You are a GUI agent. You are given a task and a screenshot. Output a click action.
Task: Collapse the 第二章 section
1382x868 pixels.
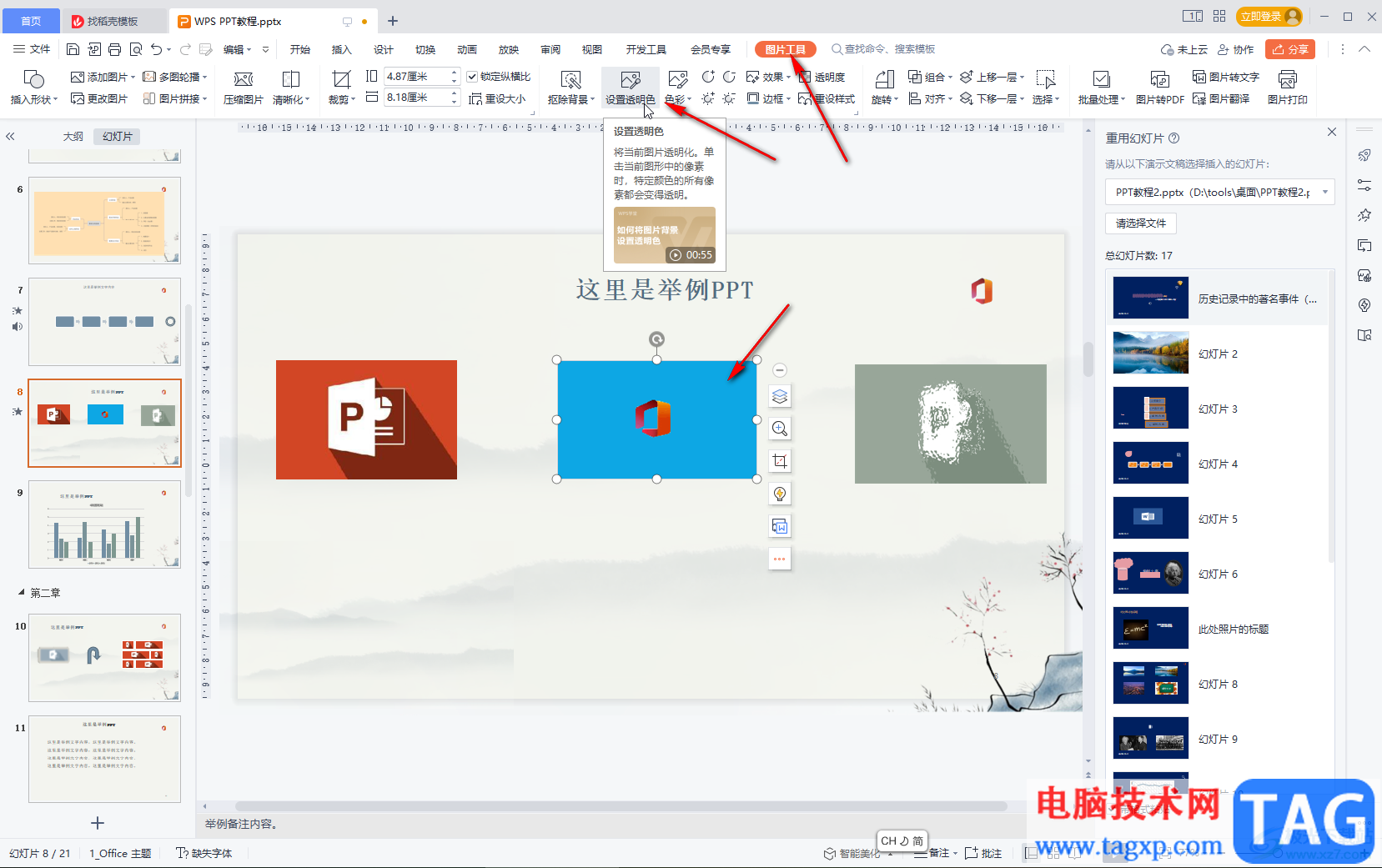pyautogui.click(x=22, y=592)
